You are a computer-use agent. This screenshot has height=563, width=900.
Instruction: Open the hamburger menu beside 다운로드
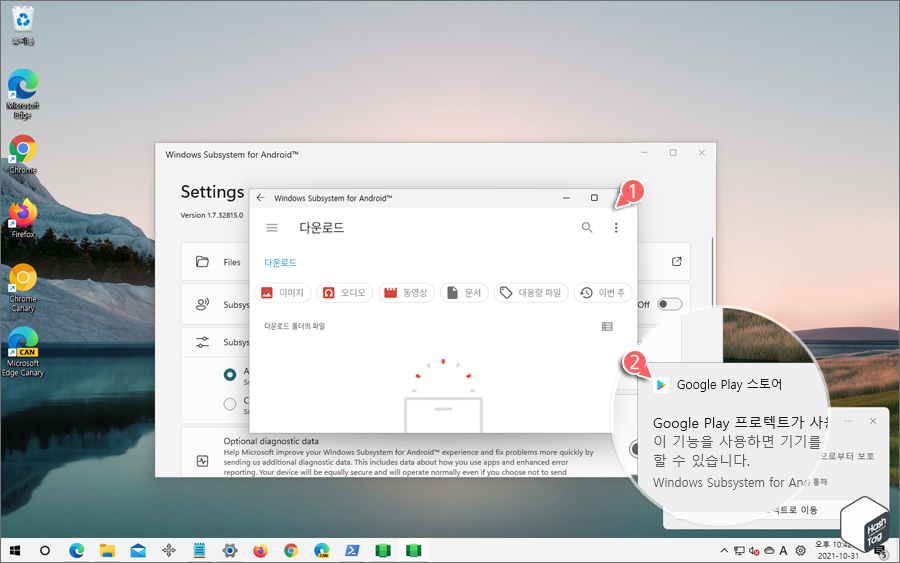(x=272, y=228)
